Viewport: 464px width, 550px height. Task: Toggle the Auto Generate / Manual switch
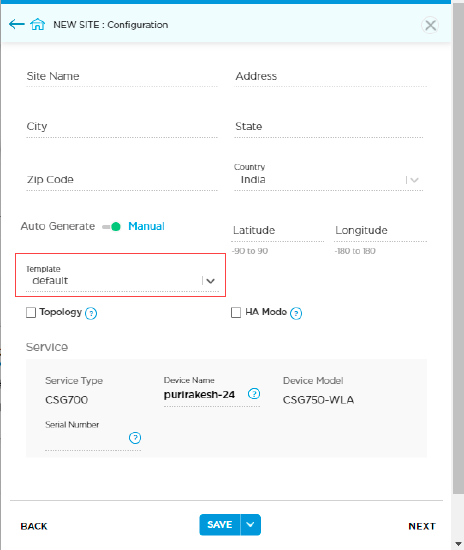(x=112, y=227)
